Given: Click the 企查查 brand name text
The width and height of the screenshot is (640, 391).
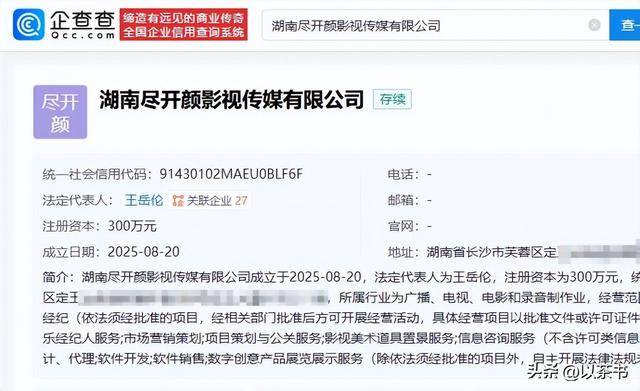Looking at the screenshot, I should (x=83, y=20).
